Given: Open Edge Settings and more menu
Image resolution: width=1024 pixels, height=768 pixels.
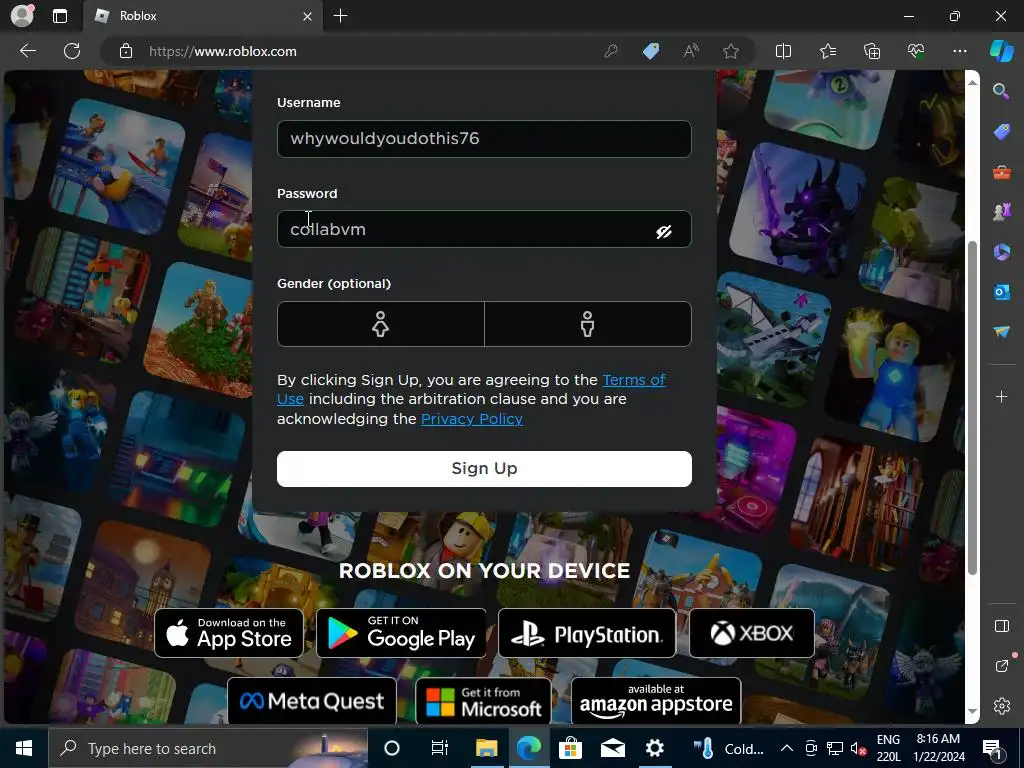Looking at the screenshot, I should point(959,51).
